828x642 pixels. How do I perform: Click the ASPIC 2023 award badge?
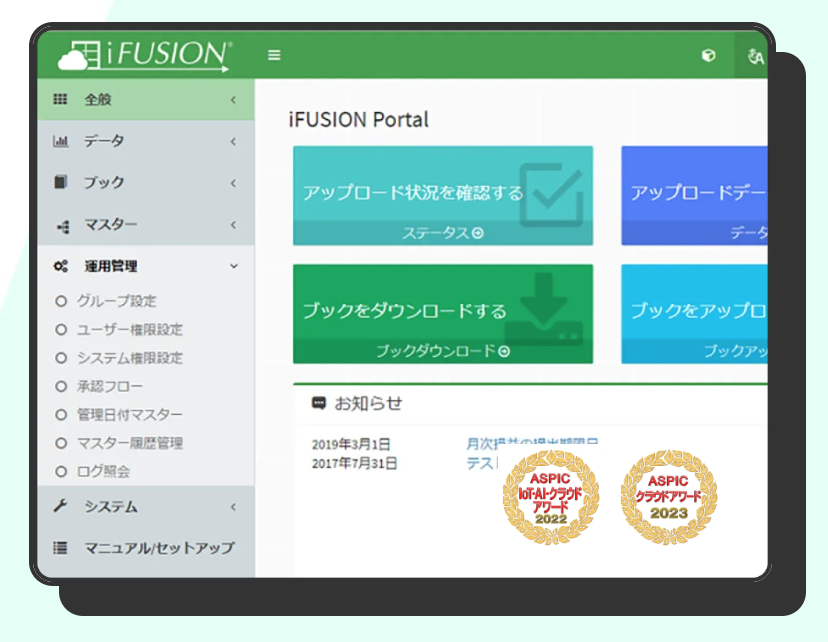click(669, 497)
